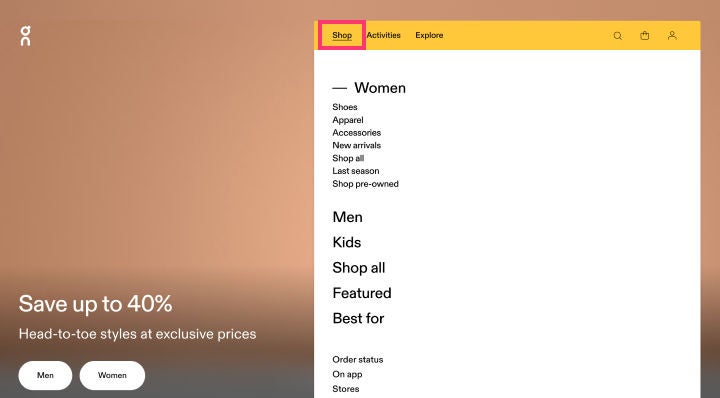Open the Women's Apparel link

[348, 120]
